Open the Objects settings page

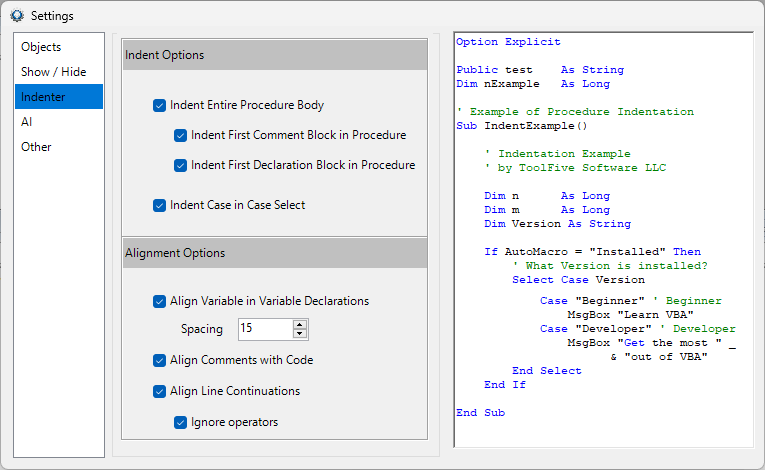click(x=59, y=47)
